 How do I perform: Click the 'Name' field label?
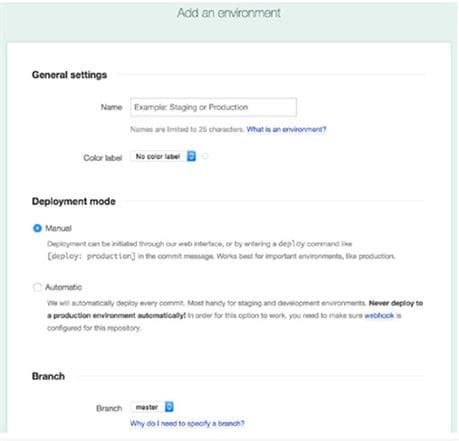pyautogui.click(x=111, y=107)
